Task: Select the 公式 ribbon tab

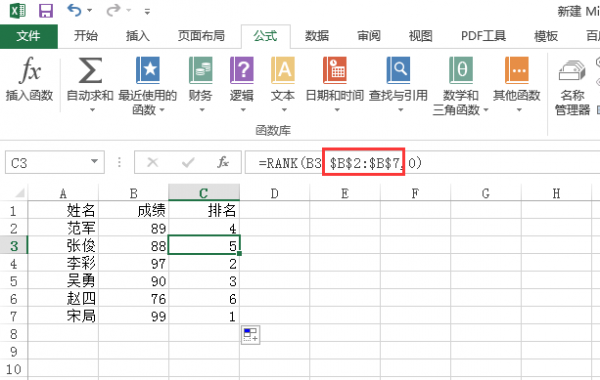Action: pyautogui.click(x=266, y=36)
